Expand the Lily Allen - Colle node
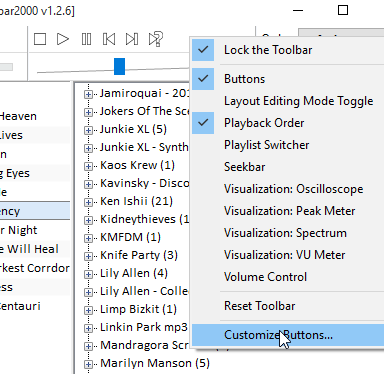384x374 pixels. click(88, 292)
